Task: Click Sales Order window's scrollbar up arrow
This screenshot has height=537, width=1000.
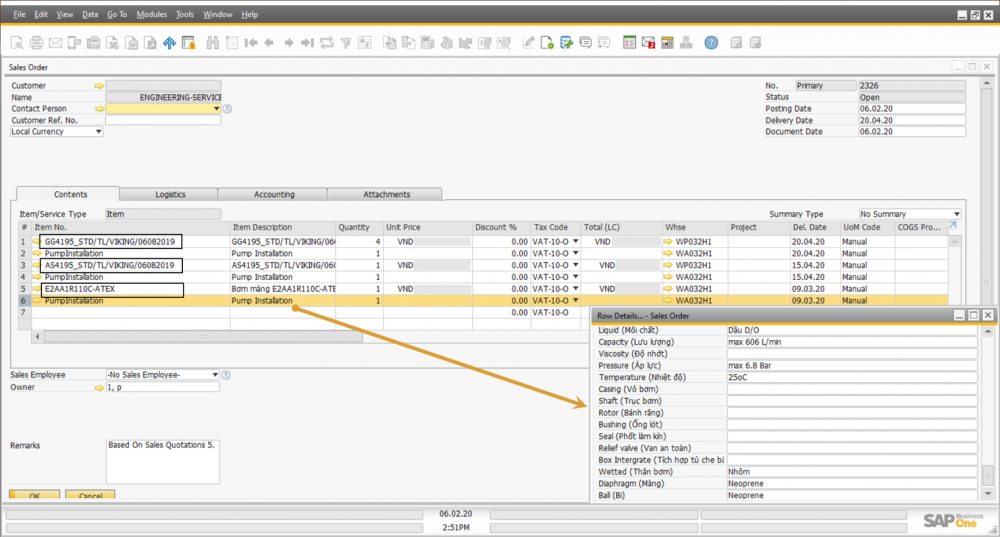Action: 987,84
